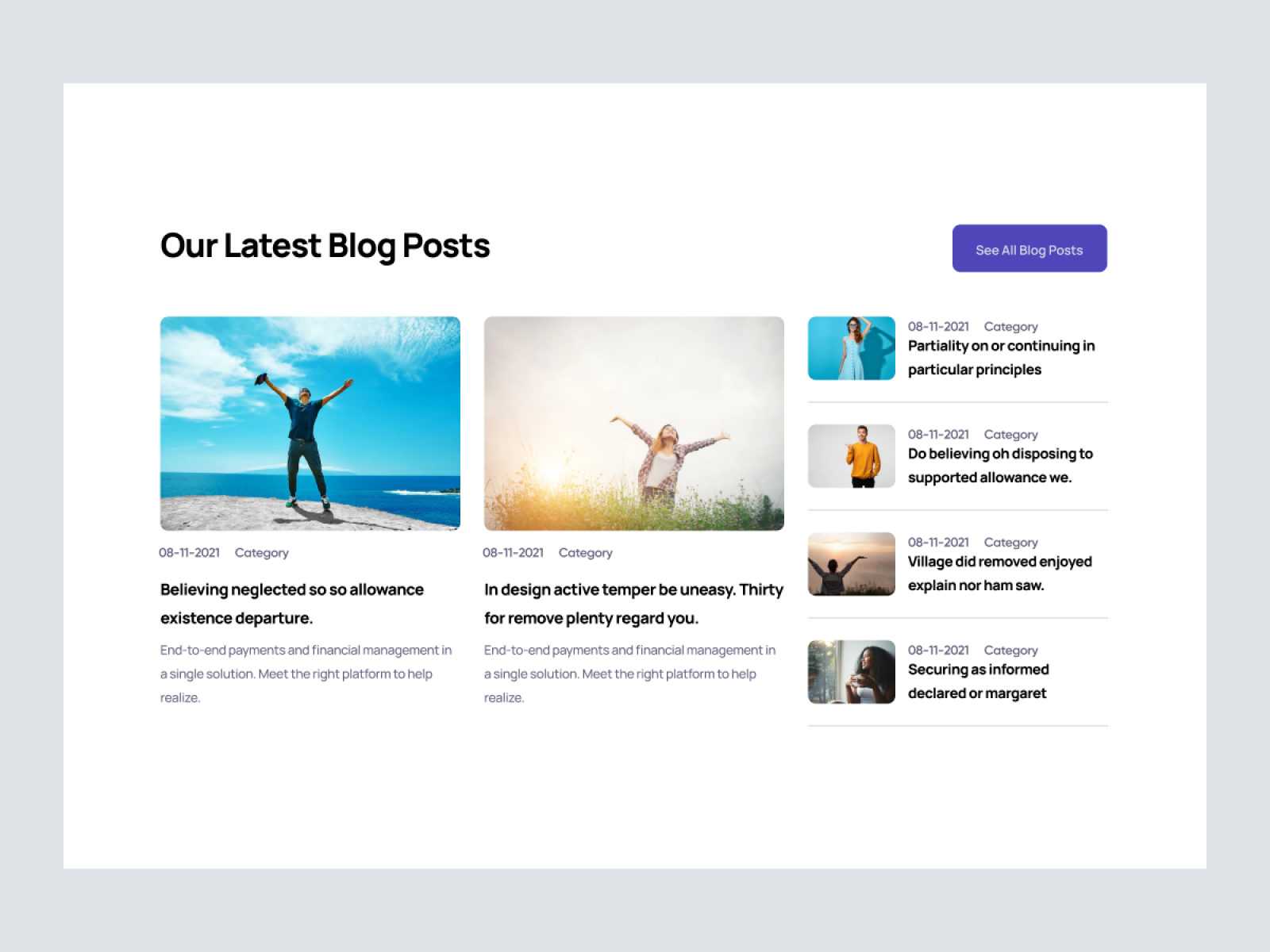Read Partiality on or continuing post
The width and height of the screenshot is (1270, 952).
click(1002, 358)
